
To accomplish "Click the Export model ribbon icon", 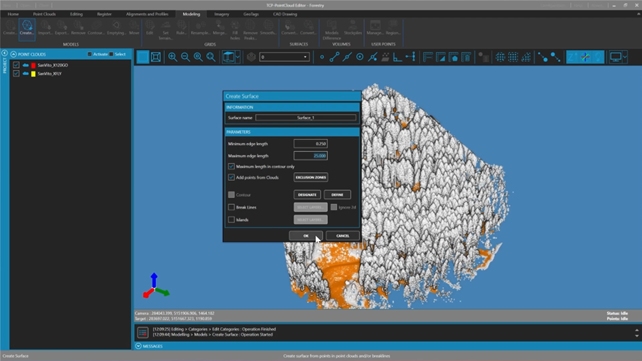I will coord(62,28).
